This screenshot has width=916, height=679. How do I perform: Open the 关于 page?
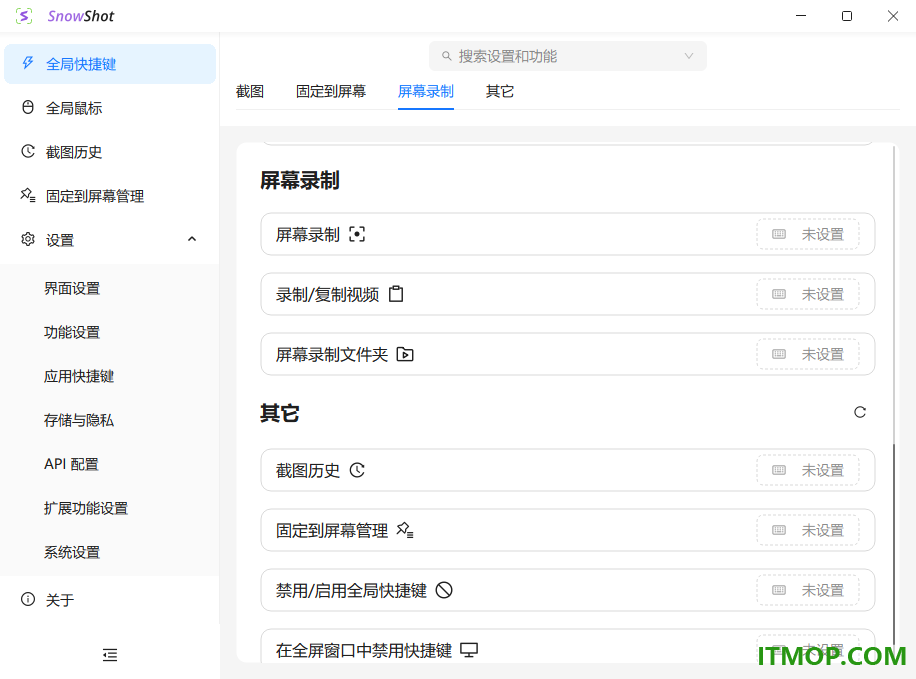pos(110,600)
